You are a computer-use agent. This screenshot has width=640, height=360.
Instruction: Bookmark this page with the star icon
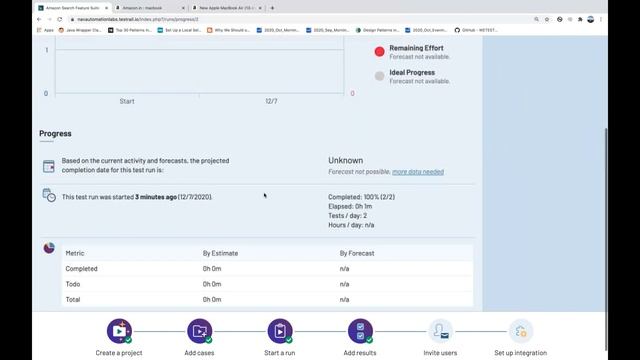coord(547,19)
